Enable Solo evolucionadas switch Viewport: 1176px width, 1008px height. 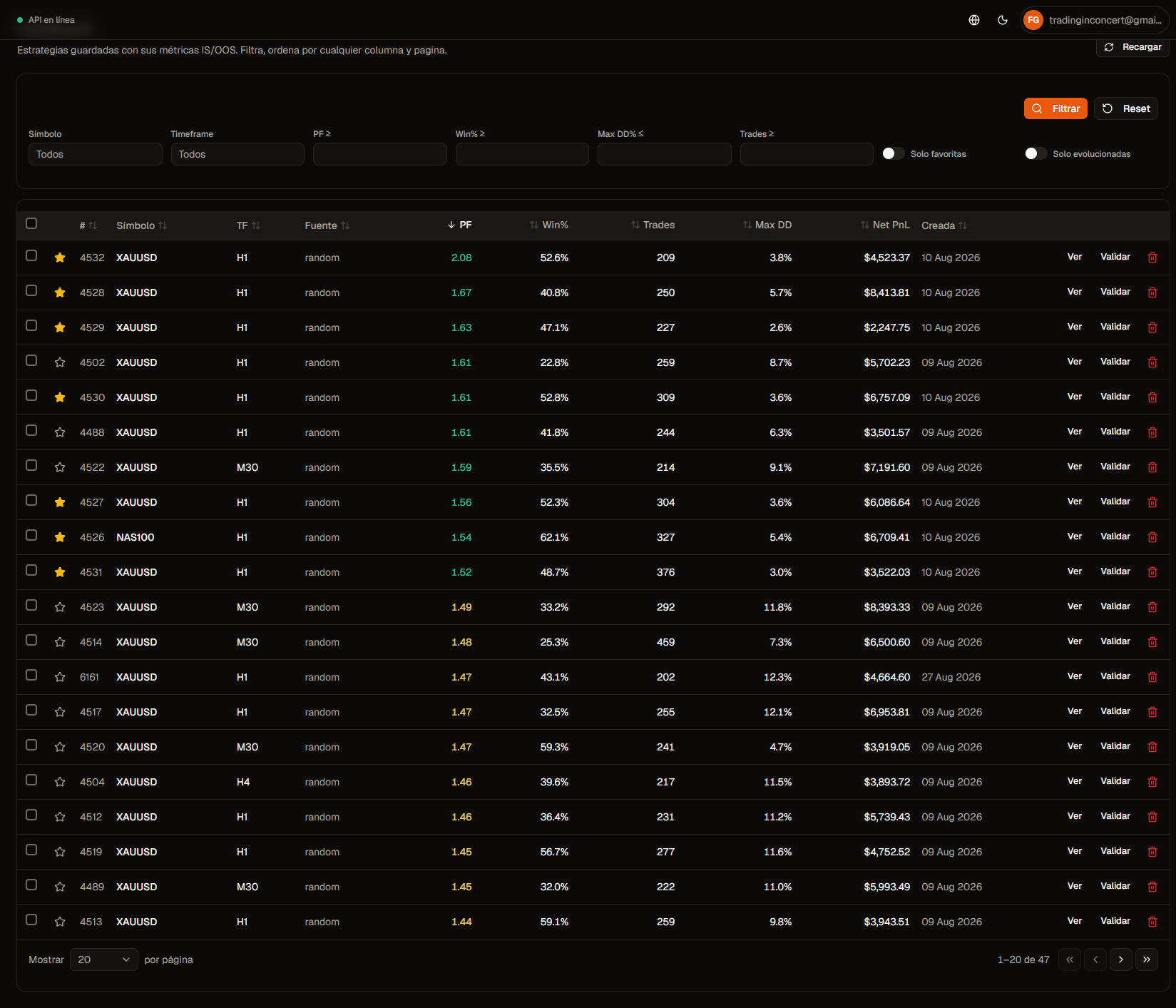pyautogui.click(x=1036, y=153)
